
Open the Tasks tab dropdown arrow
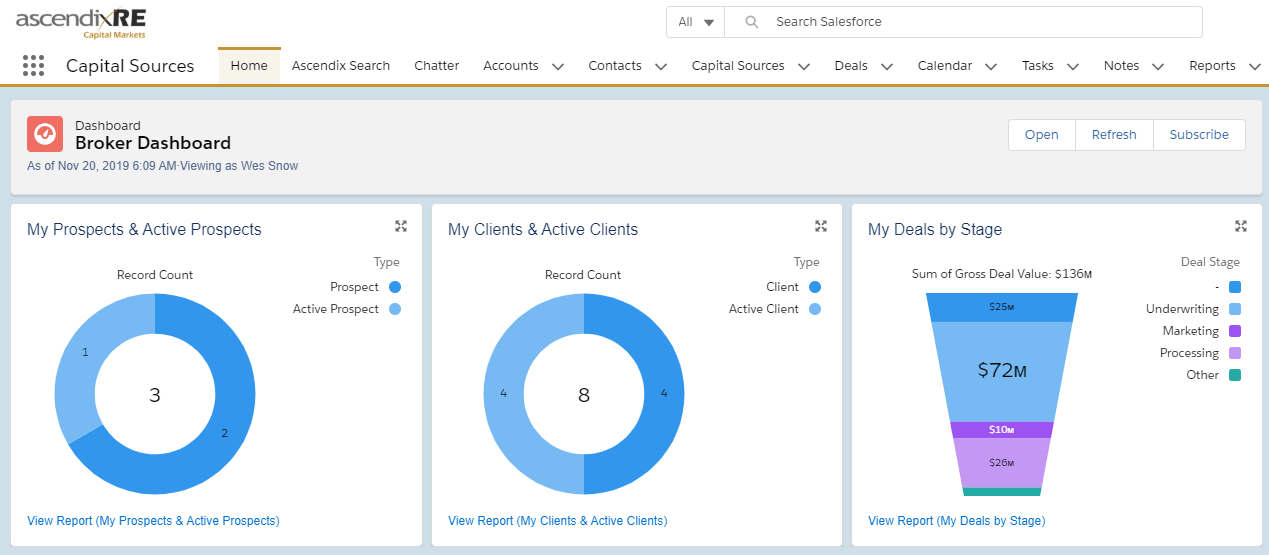tap(1073, 67)
